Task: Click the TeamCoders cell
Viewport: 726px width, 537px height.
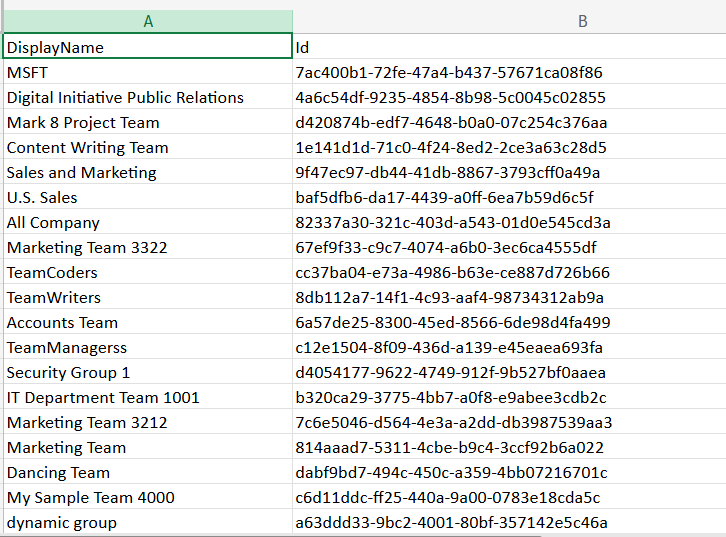Action: pos(148,272)
